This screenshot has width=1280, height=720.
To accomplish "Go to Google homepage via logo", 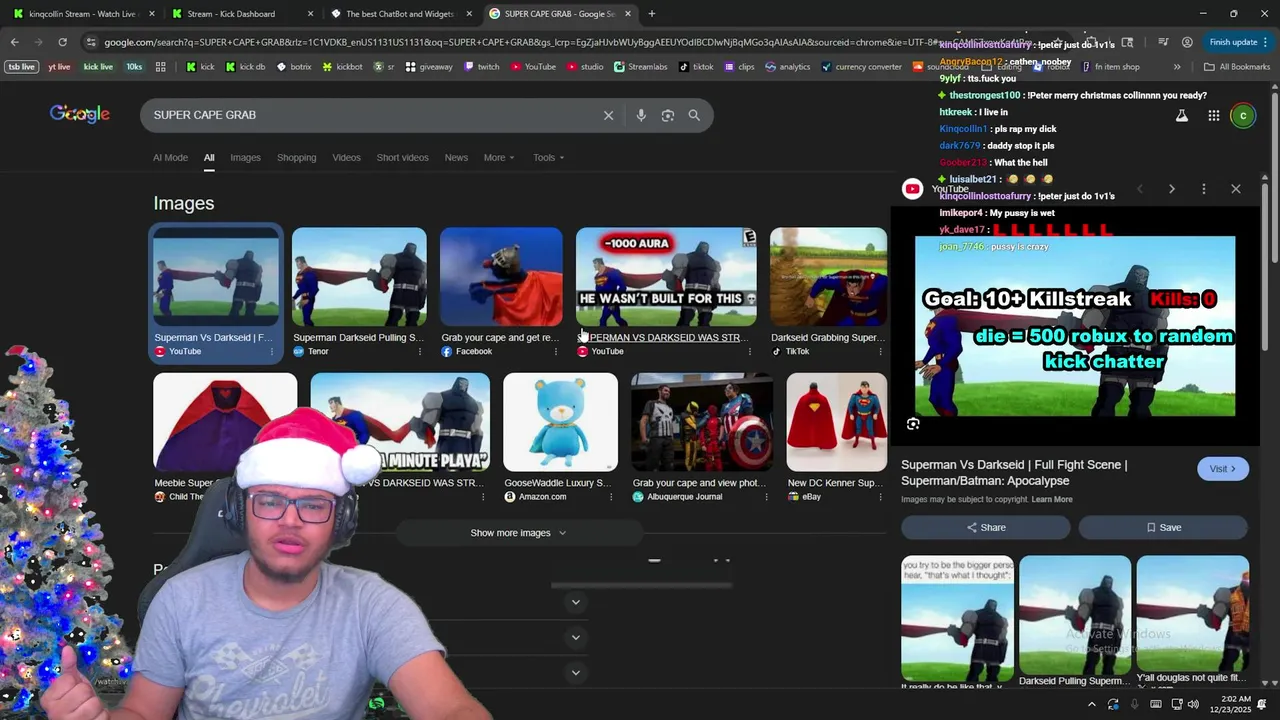I will click(80, 114).
